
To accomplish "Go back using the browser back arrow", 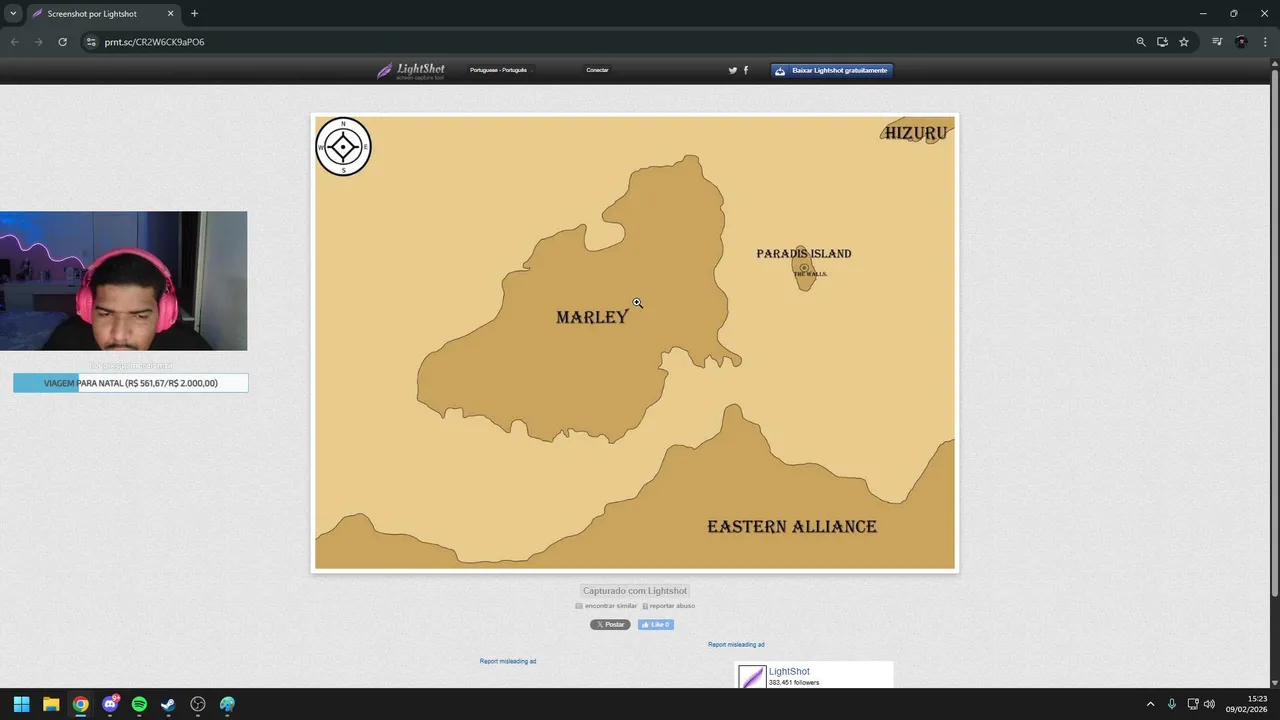I will 14,42.
